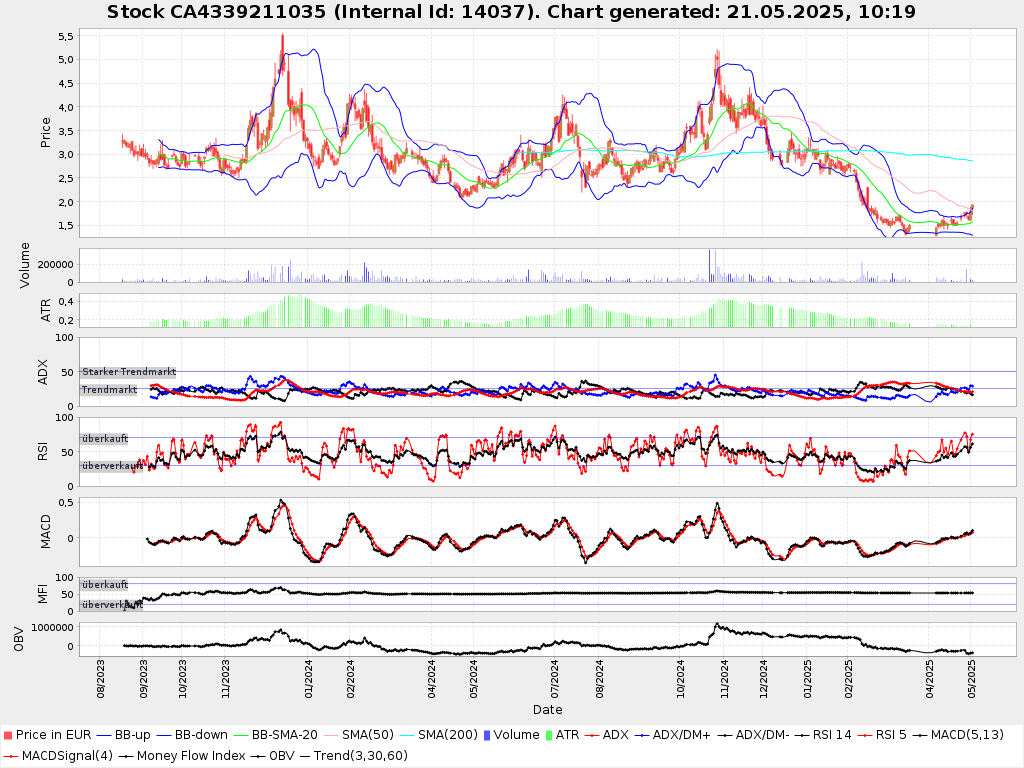1024x768 pixels.
Task: Click the 1000000 OBV axis value
Action: pos(52,627)
